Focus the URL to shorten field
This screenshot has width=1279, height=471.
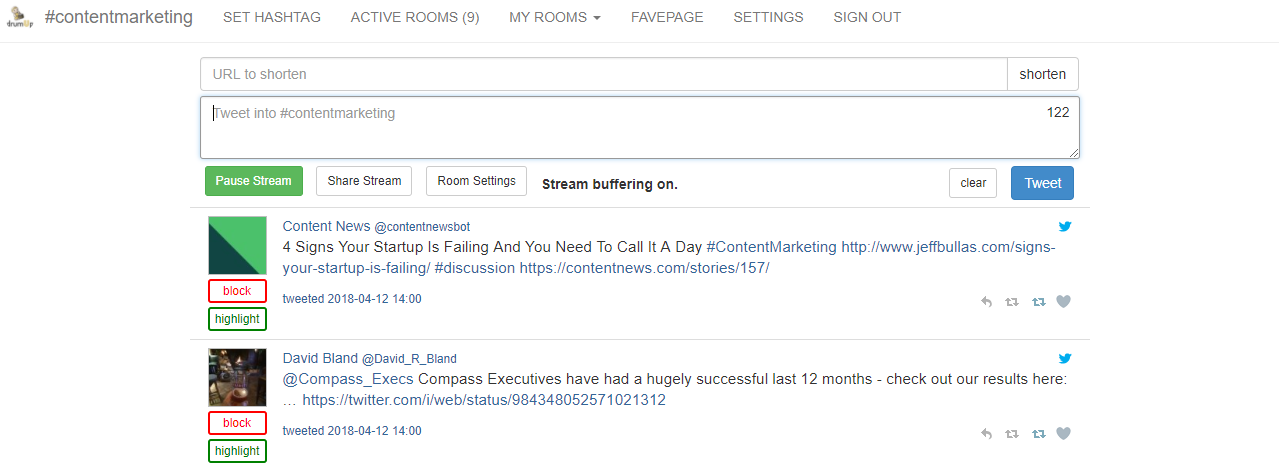point(604,74)
